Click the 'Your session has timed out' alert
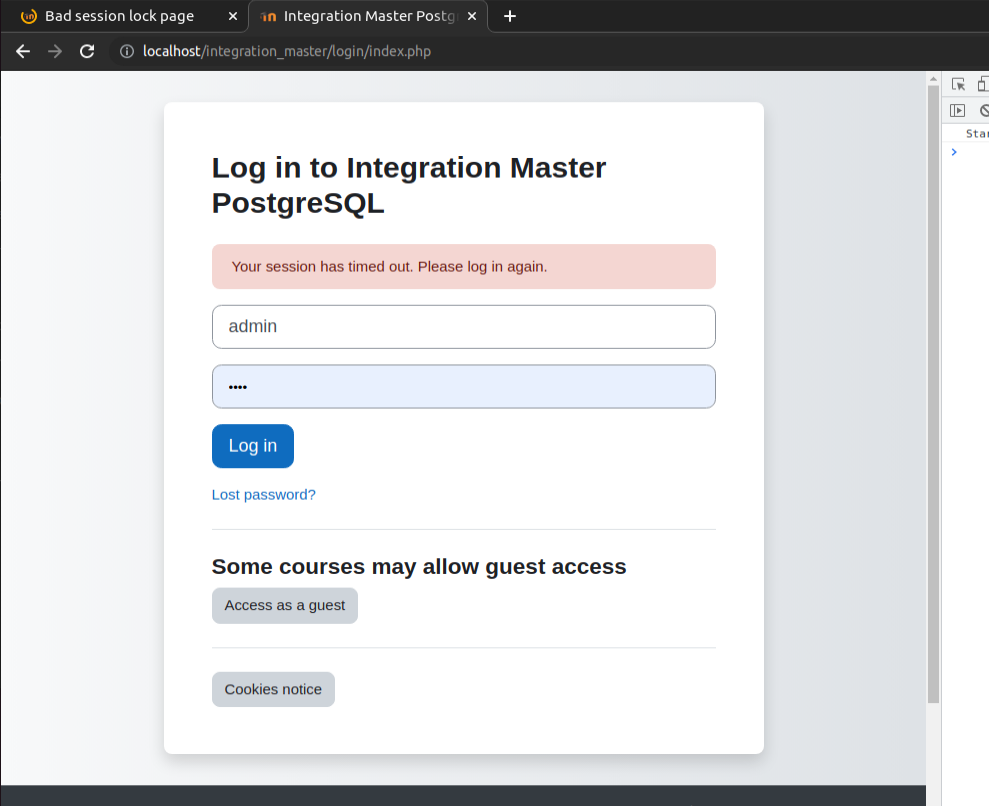989x806 pixels. point(464,267)
